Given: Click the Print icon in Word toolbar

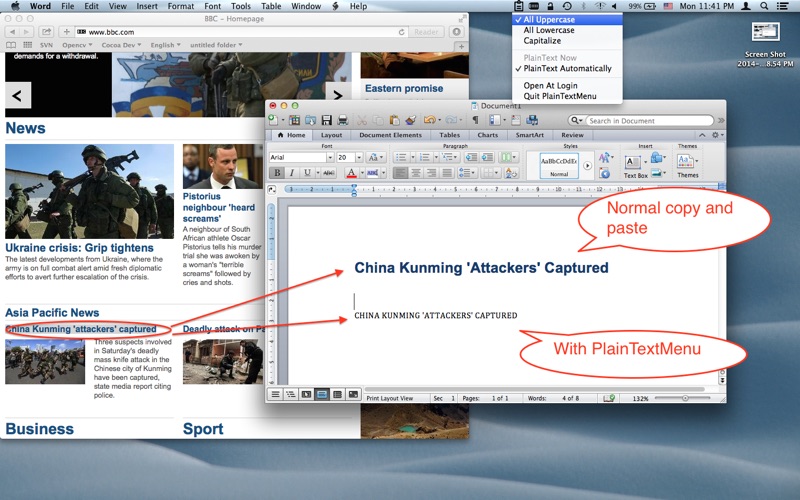Looking at the screenshot, I should [342, 120].
